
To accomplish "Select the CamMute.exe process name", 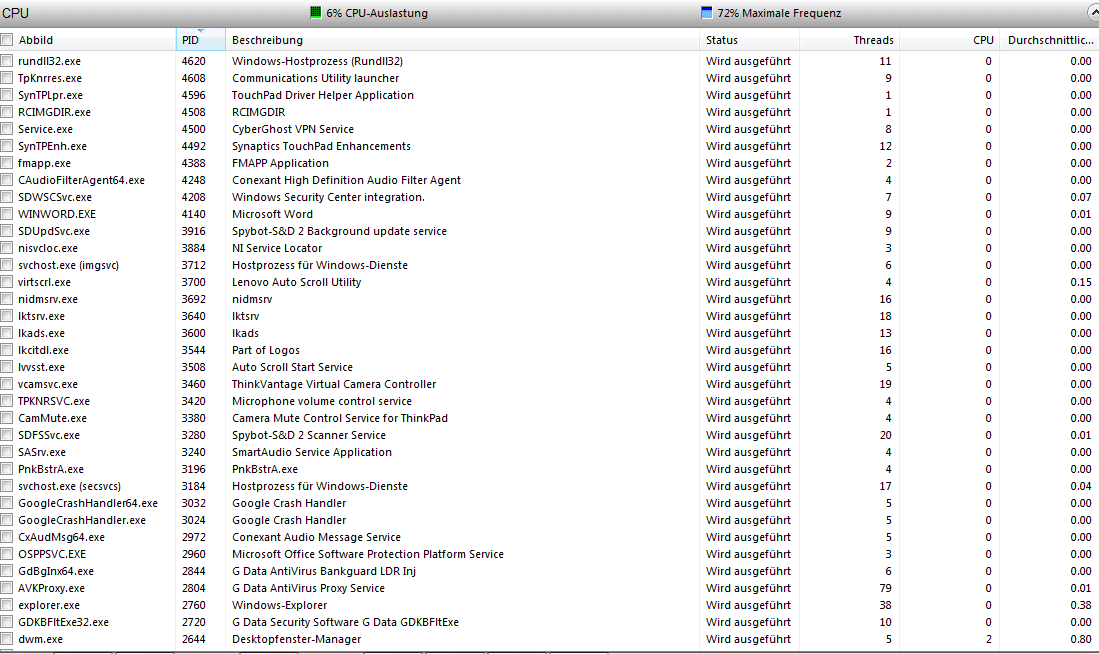I will tap(53, 418).
